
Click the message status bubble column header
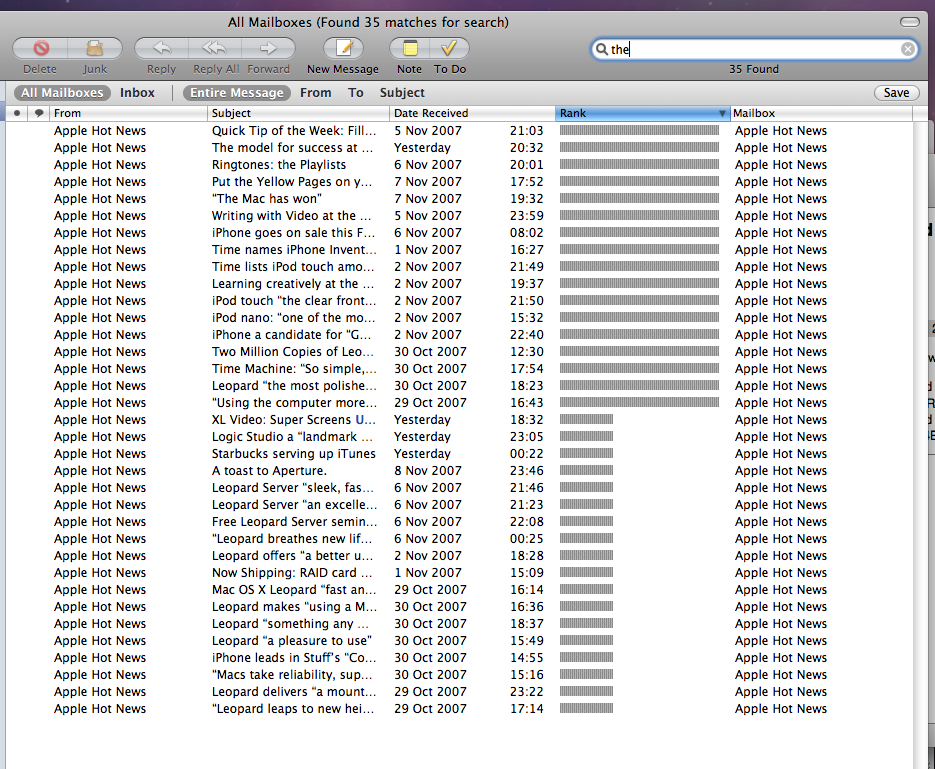pos(39,113)
